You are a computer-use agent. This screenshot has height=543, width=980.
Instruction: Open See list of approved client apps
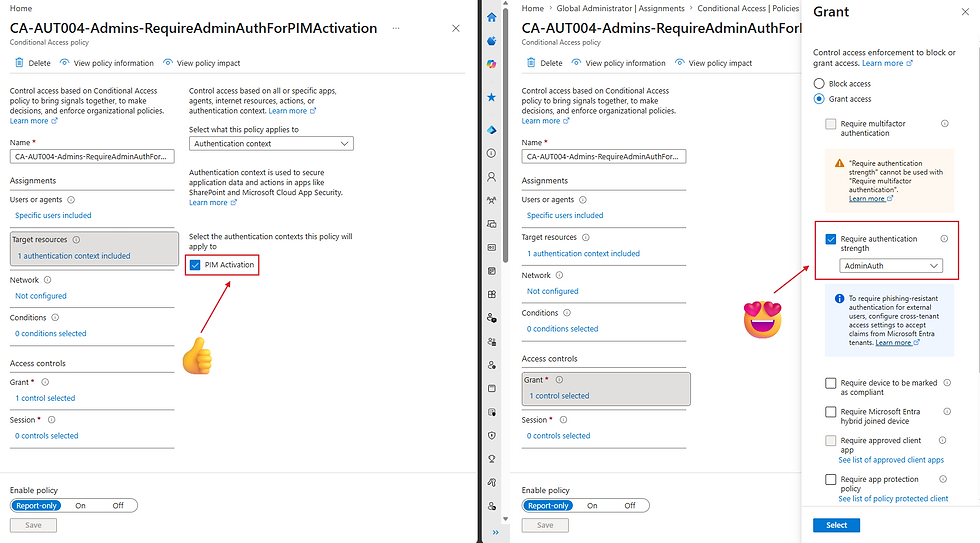[x=891, y=460]
